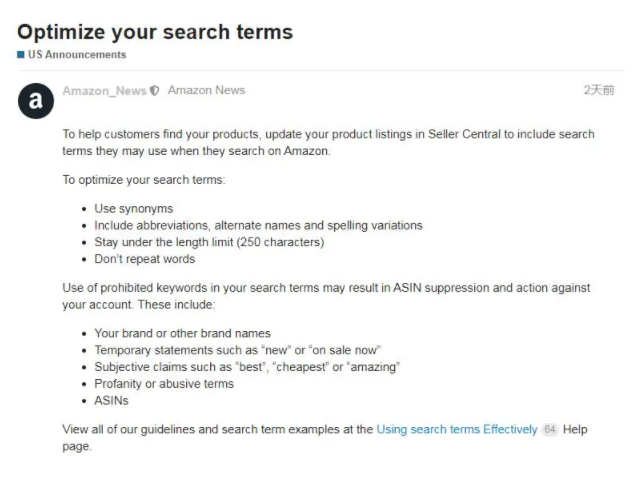Image resolution: width=642 pixels, height=498 pixels.
Task: Click the blue US Announcements category square
Action: [21, 54]
